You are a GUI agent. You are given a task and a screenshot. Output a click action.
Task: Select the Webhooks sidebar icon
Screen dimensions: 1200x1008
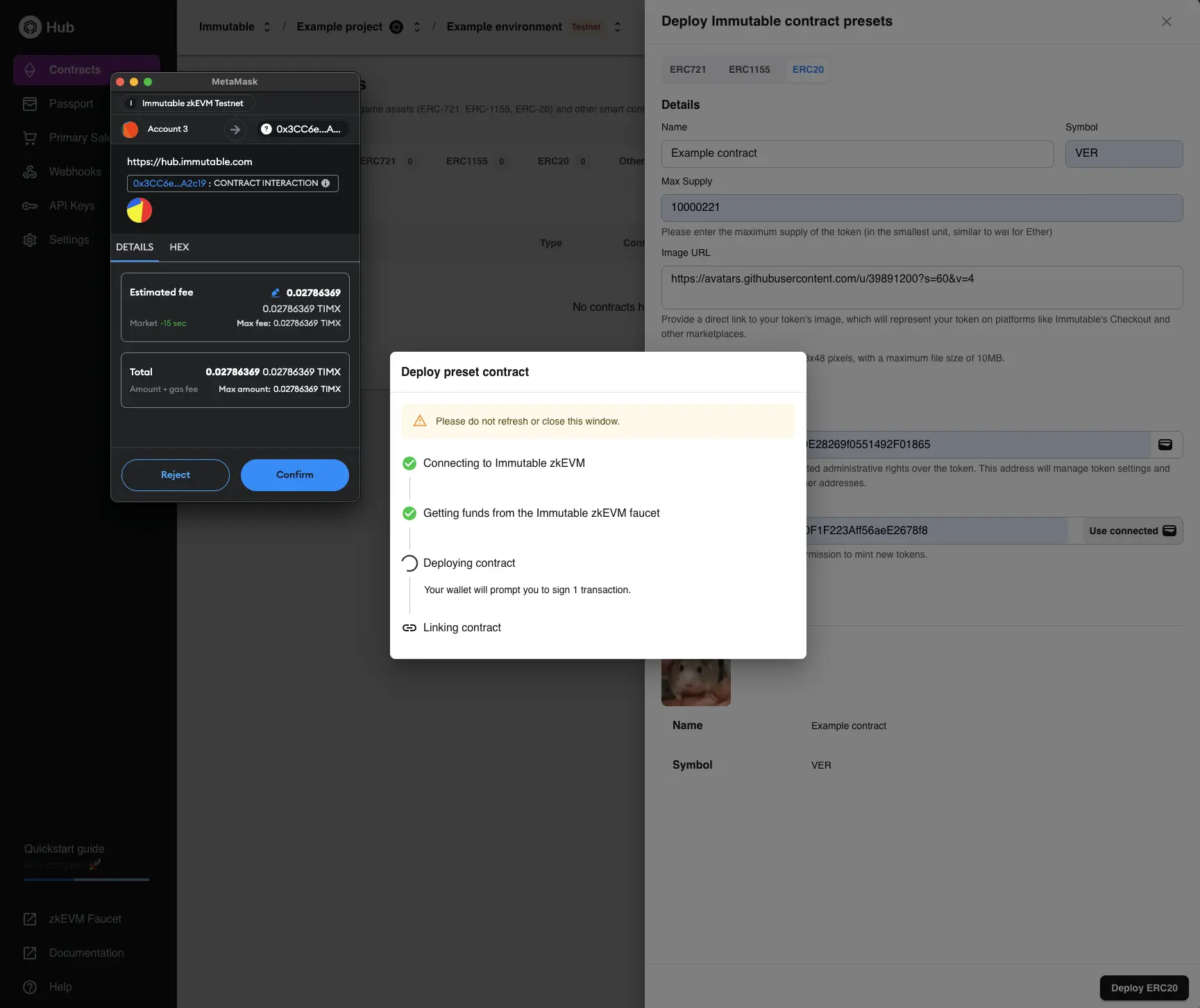[x=30, y=171]
